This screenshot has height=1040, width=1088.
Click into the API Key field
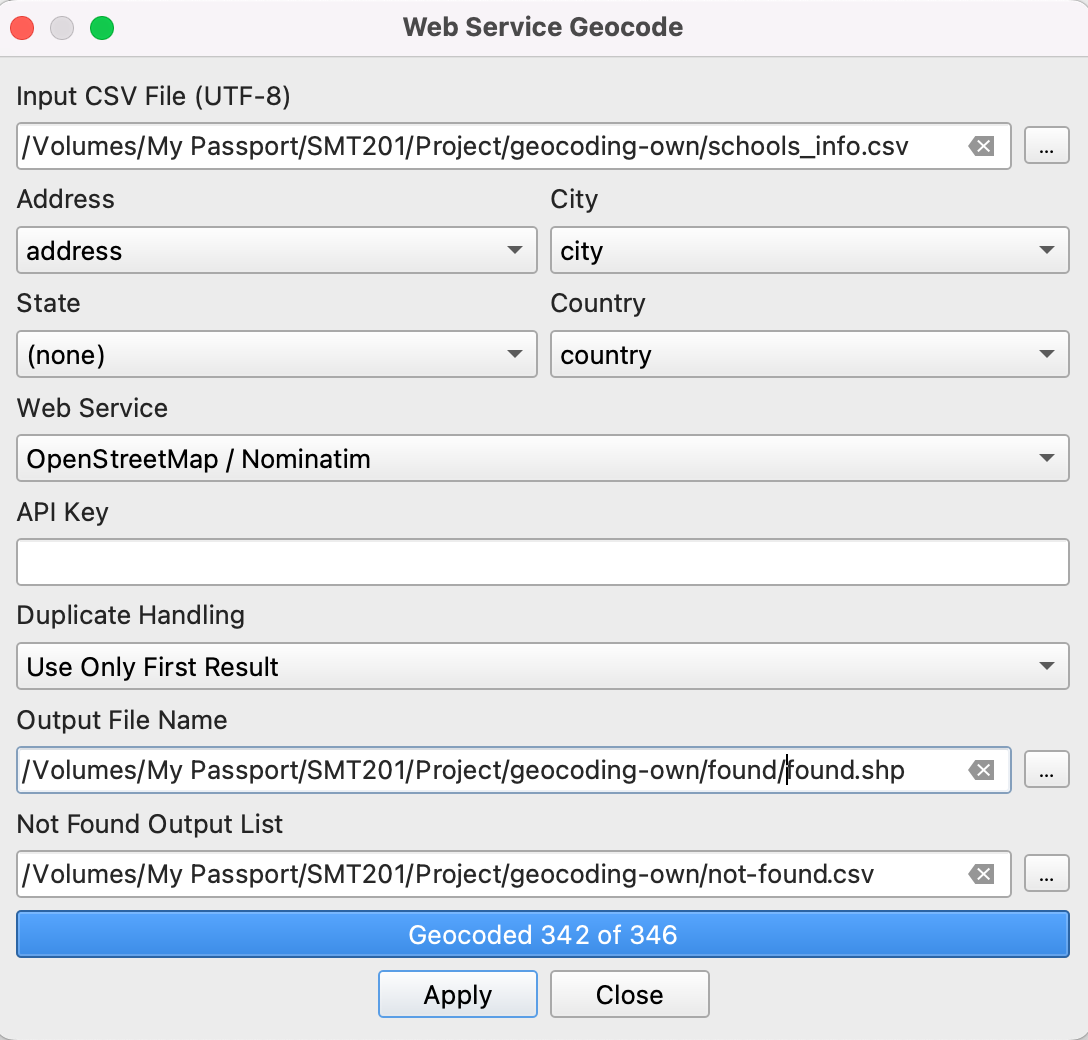click(x=543, y=563)
